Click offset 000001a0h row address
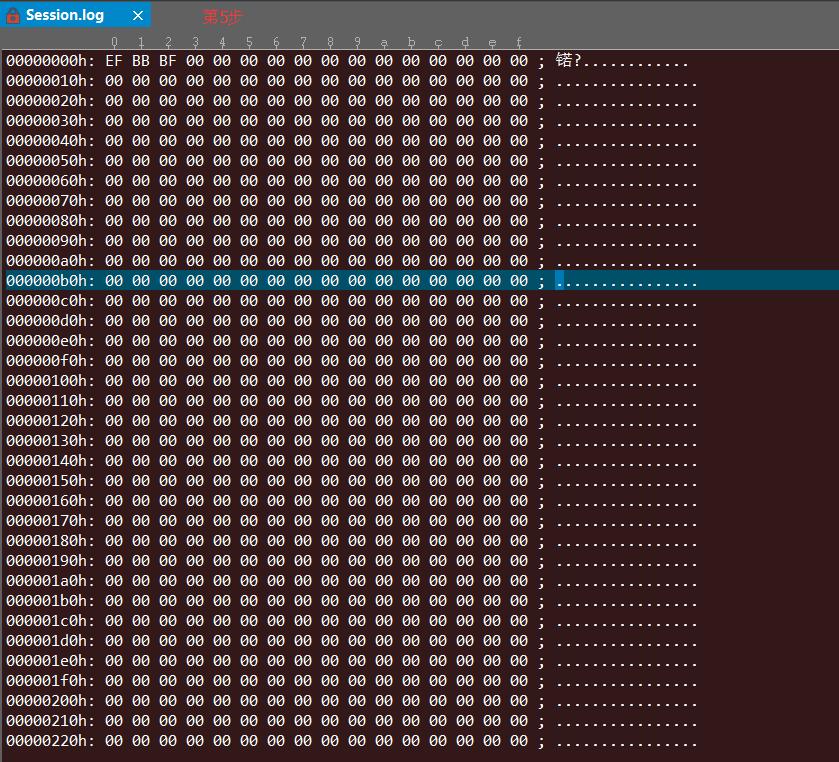The image size is (839, 762). (50, 581)
